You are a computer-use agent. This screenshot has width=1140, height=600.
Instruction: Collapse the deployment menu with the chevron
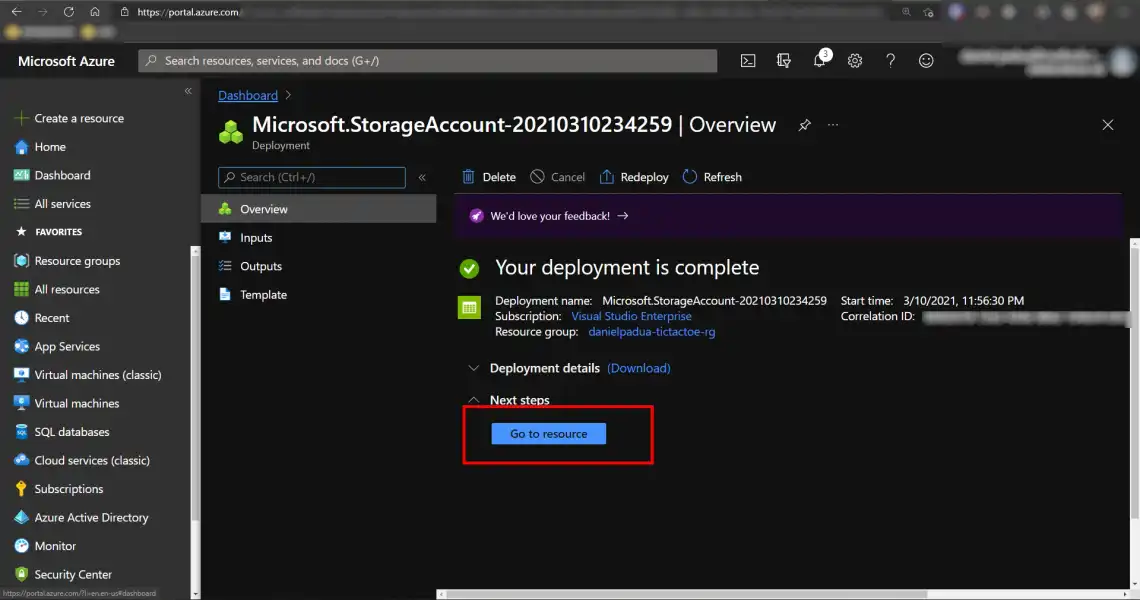point(422,176)
